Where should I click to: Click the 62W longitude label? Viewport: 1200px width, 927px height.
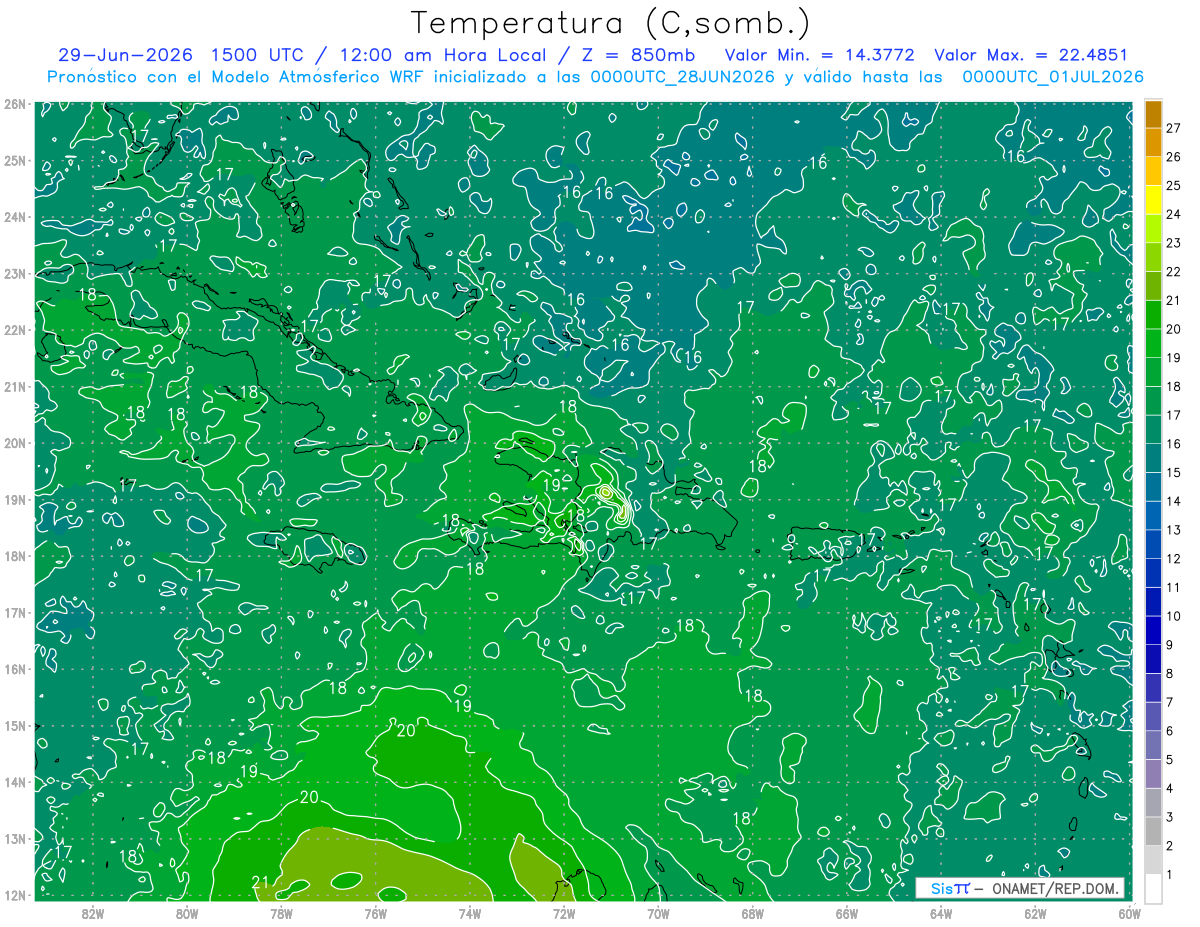1035,913
